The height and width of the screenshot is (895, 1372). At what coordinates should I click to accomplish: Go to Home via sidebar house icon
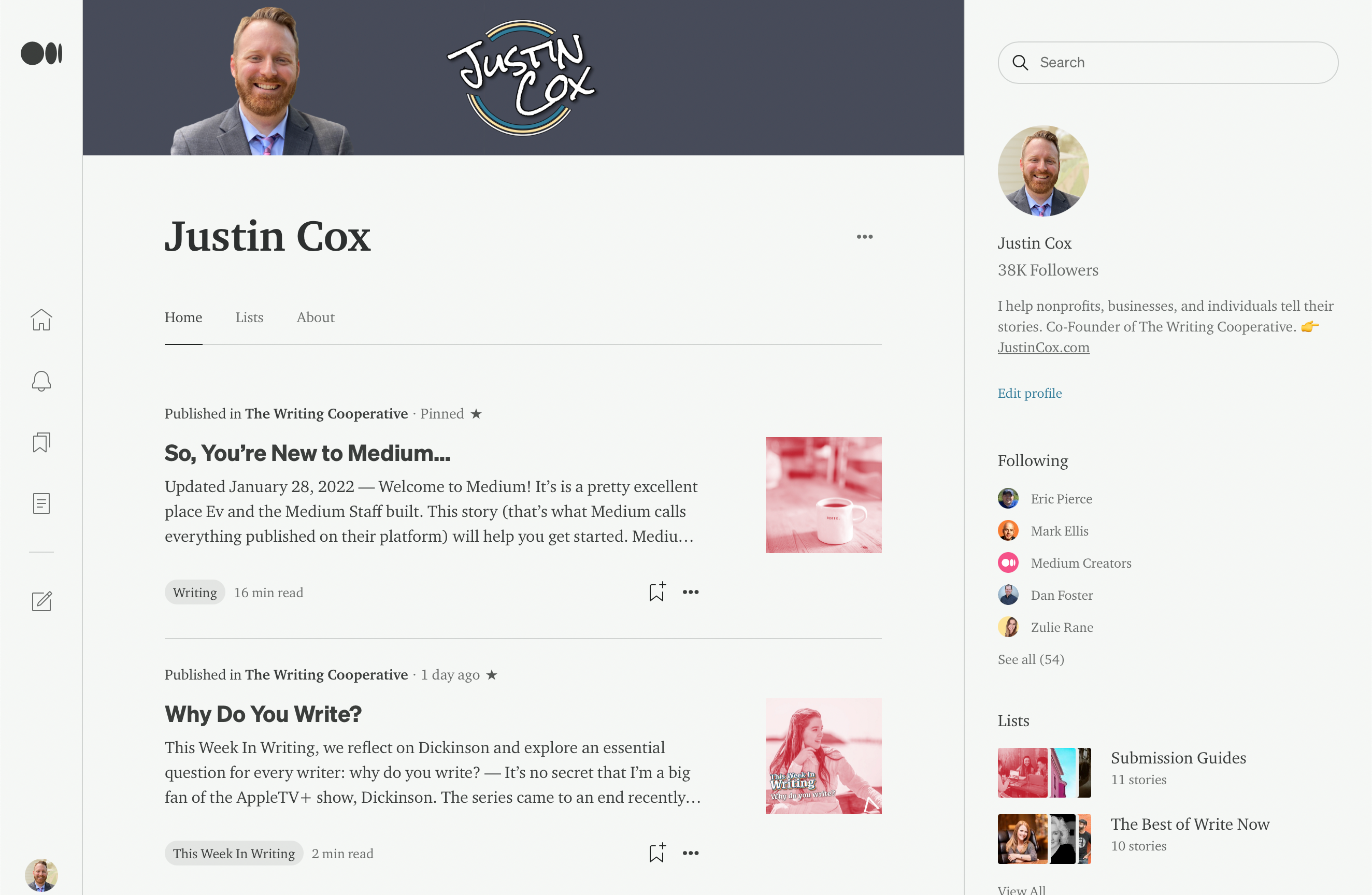(x=41, y=320)
